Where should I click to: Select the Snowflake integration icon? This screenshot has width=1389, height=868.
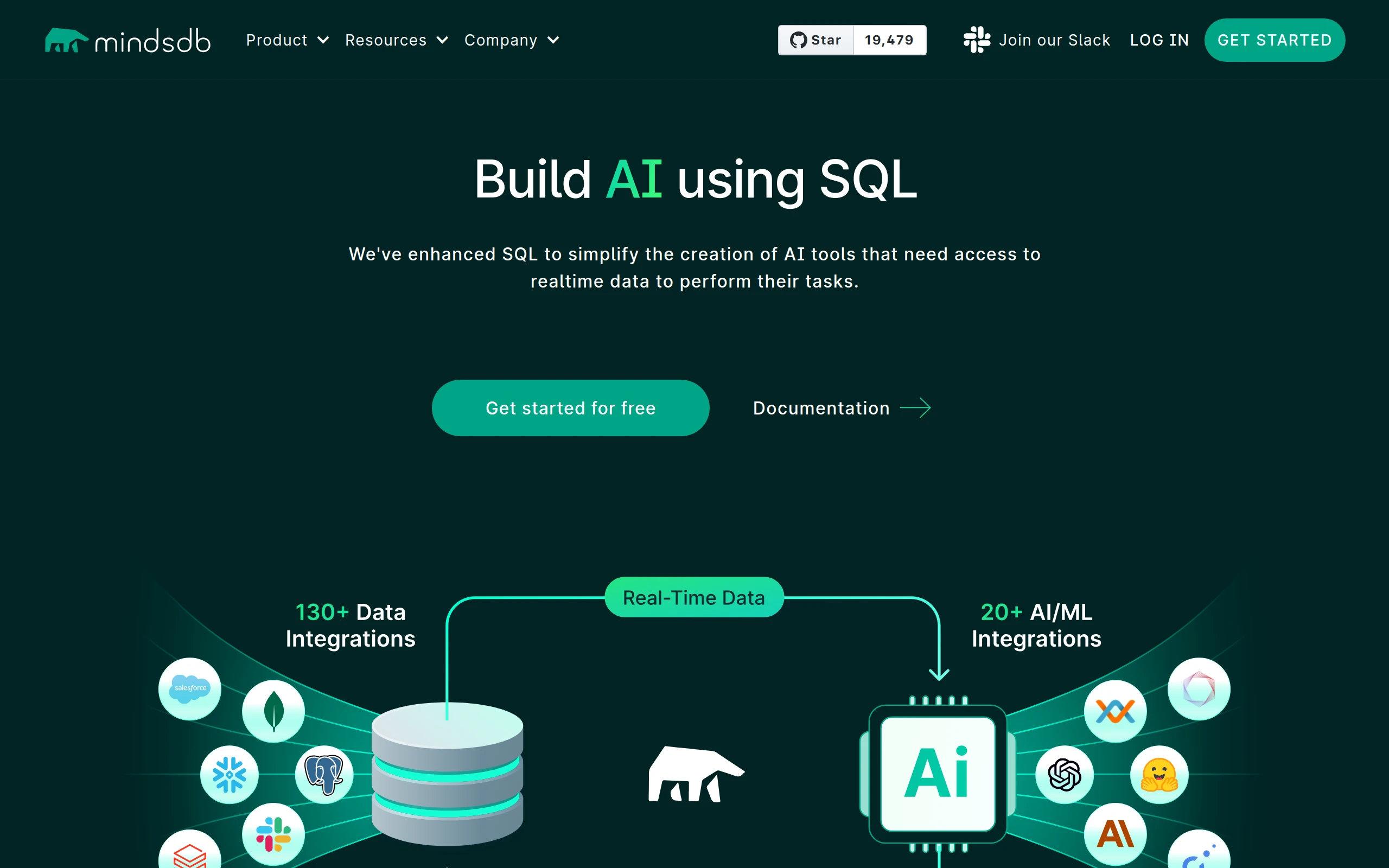click(229, 775)
